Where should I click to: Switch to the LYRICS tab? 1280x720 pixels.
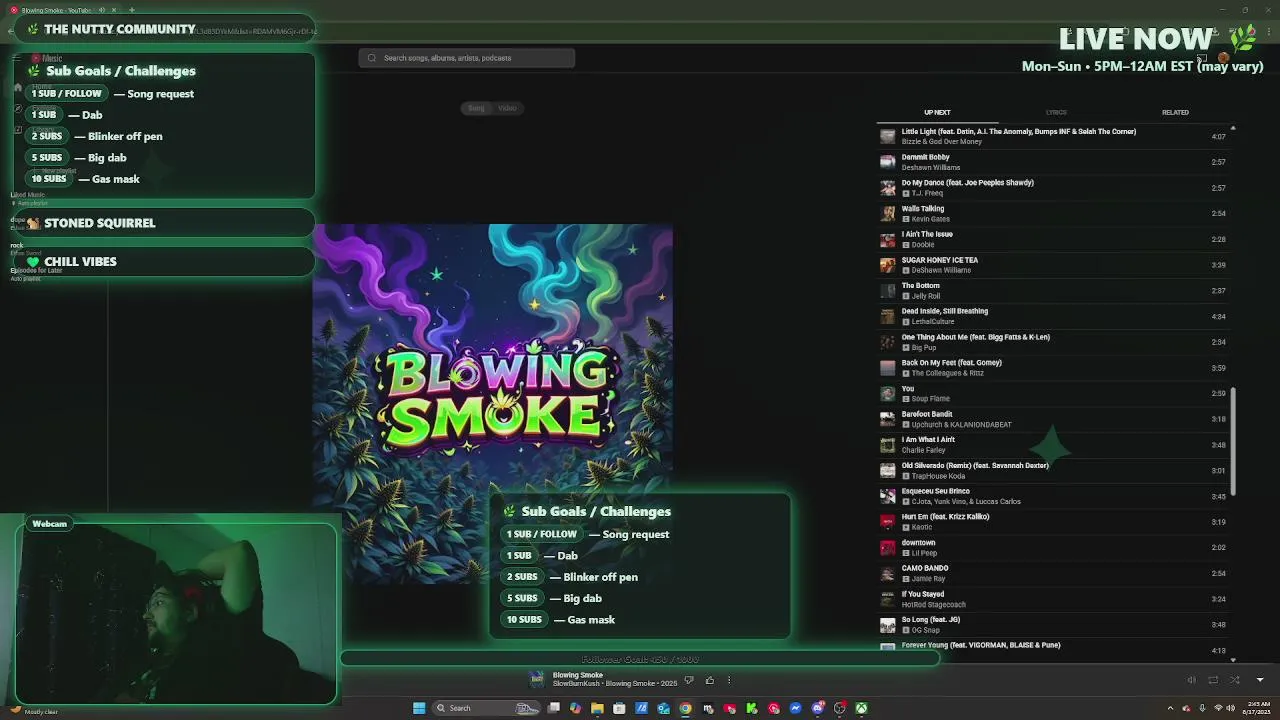tap(1056, 113)
